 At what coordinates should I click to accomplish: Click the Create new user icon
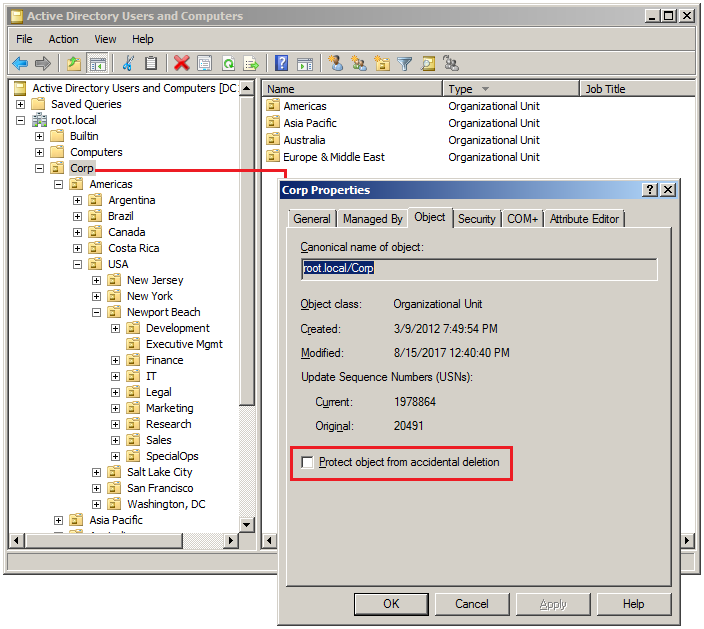coord(336,64)
